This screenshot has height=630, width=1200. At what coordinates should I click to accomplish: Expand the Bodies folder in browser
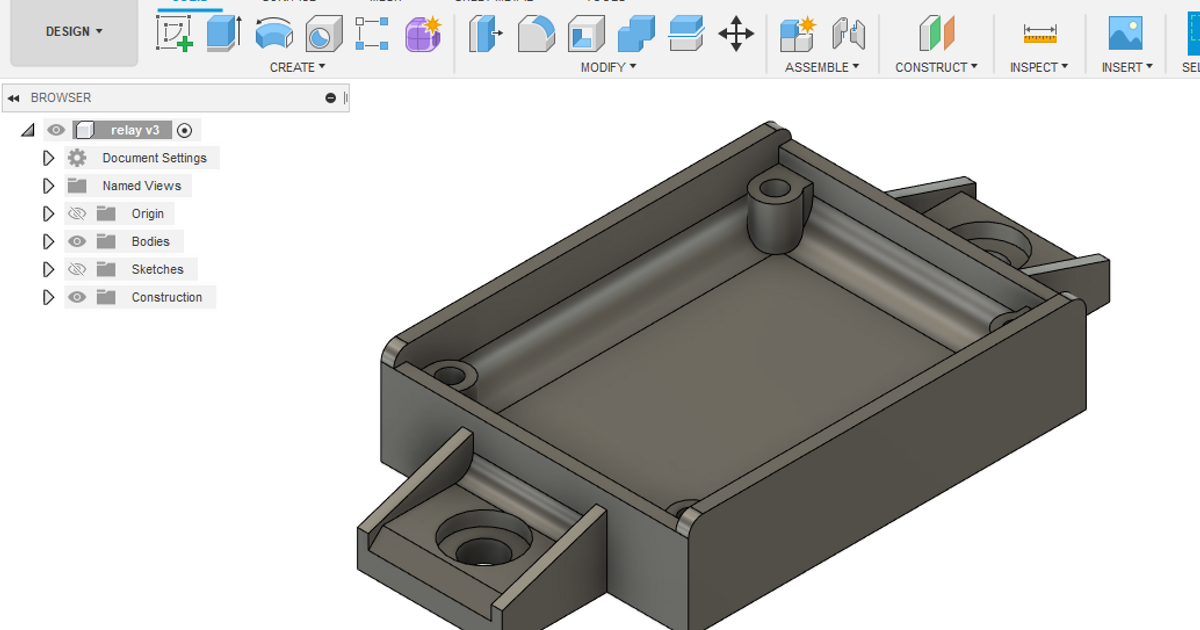point(49,241)
